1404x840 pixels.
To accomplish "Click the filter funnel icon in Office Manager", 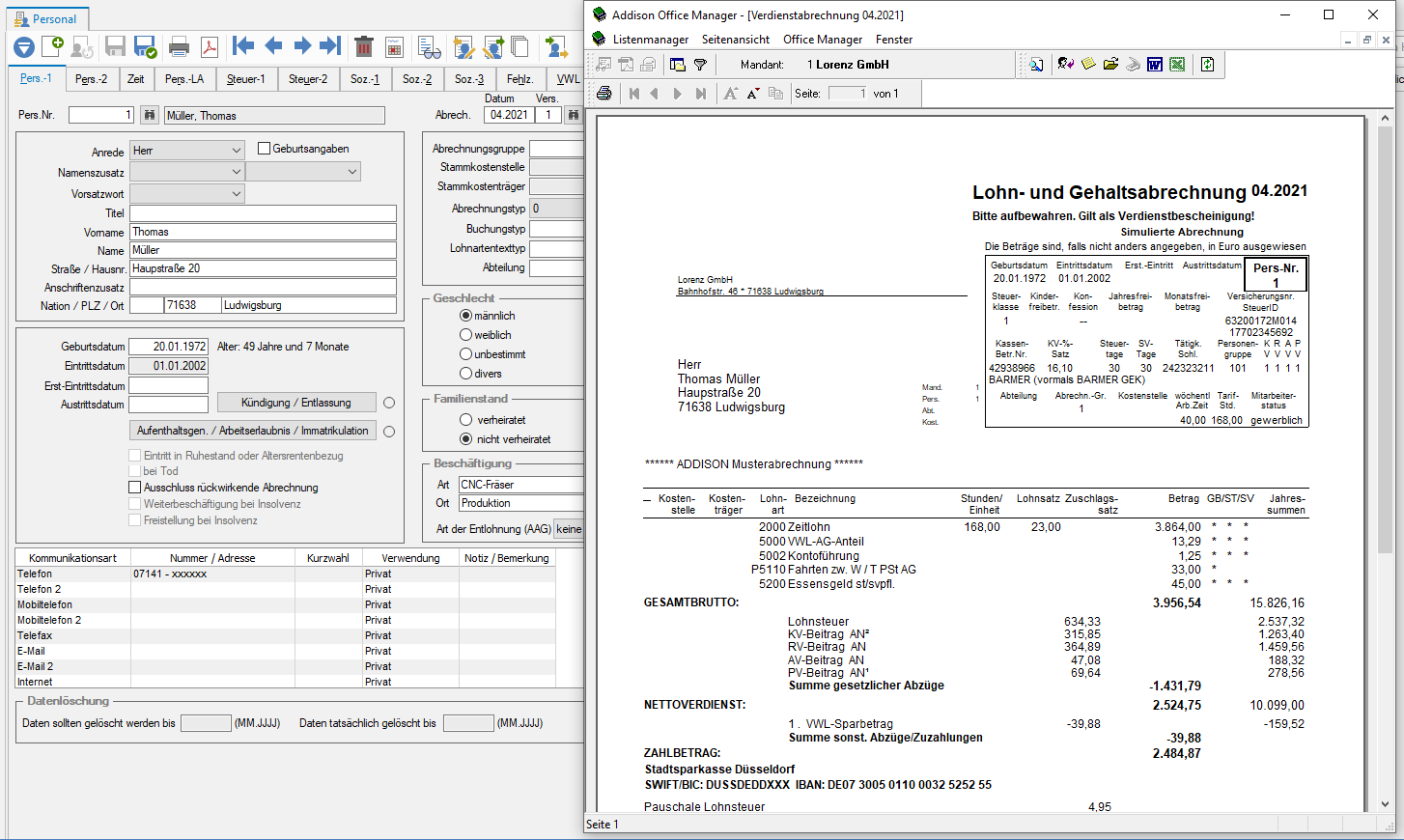I will (x=700, y=65).
